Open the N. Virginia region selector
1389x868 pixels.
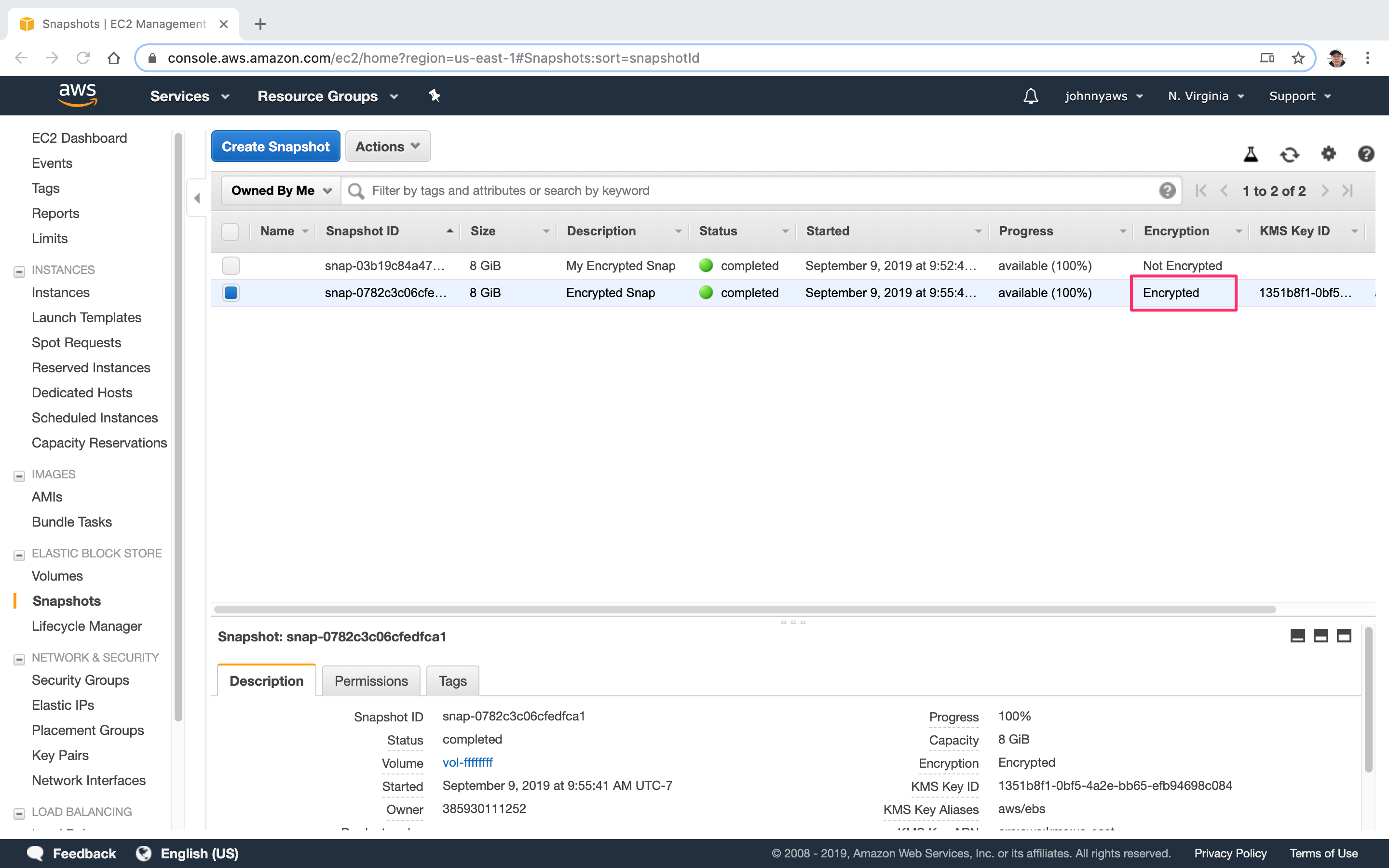[x=1206, y=96]
